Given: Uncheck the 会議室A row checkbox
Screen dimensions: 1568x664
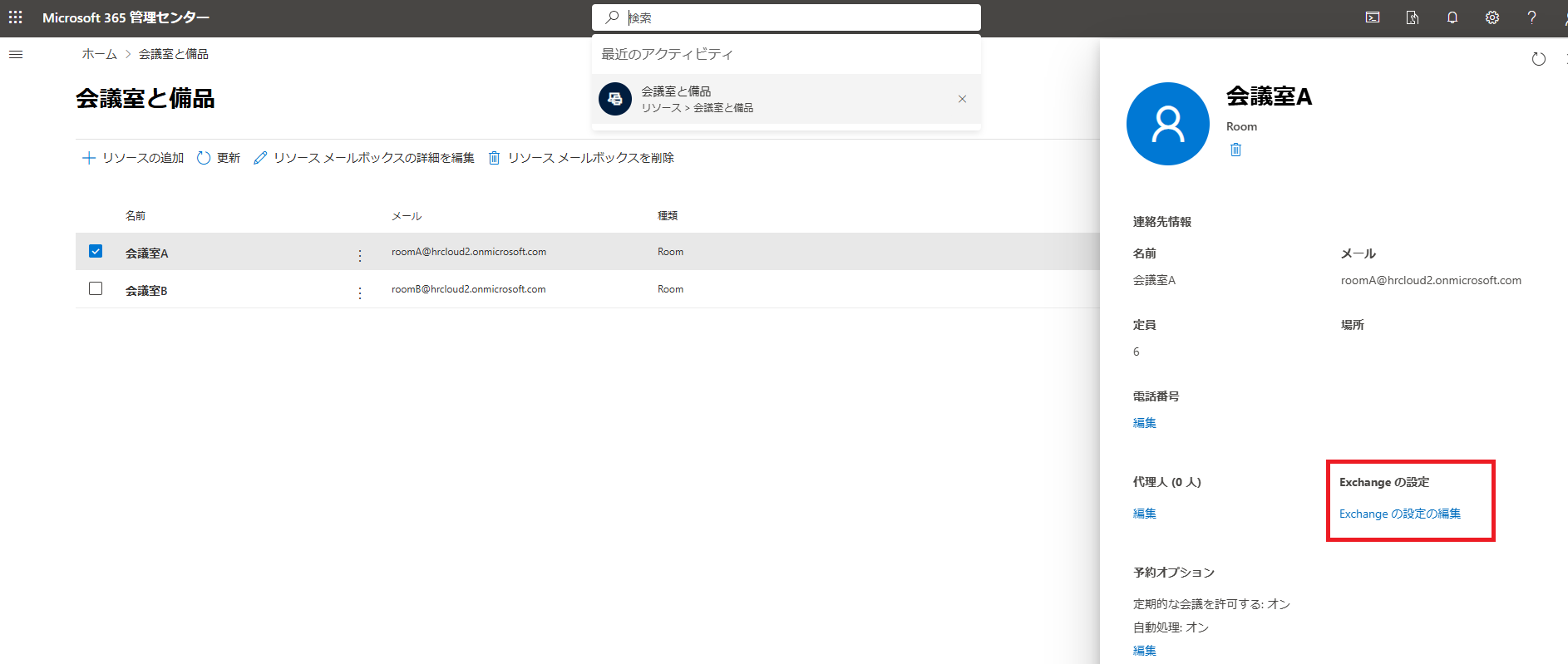Looking at the screenshot, I should pos(96,251).
